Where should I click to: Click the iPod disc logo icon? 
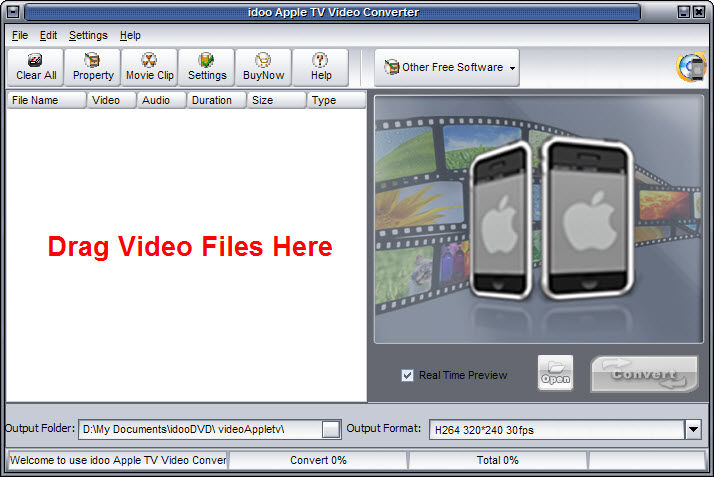click(691, 67)
